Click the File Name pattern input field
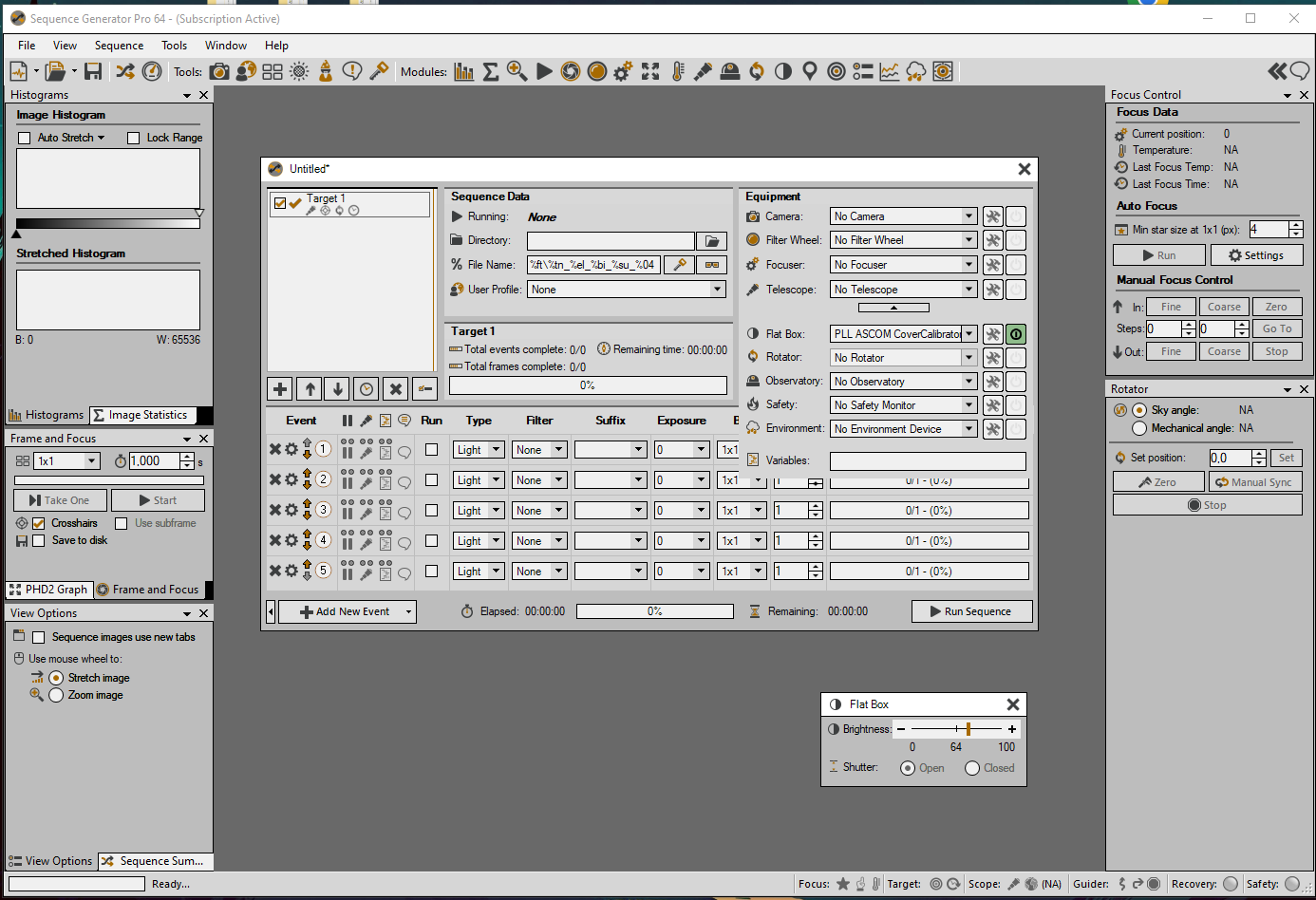The width and height of the screenshot is (1316, 900). pos(594,265)
